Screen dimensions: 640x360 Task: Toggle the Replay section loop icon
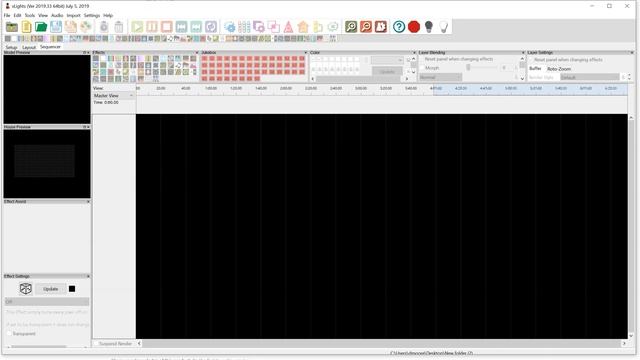211,27
